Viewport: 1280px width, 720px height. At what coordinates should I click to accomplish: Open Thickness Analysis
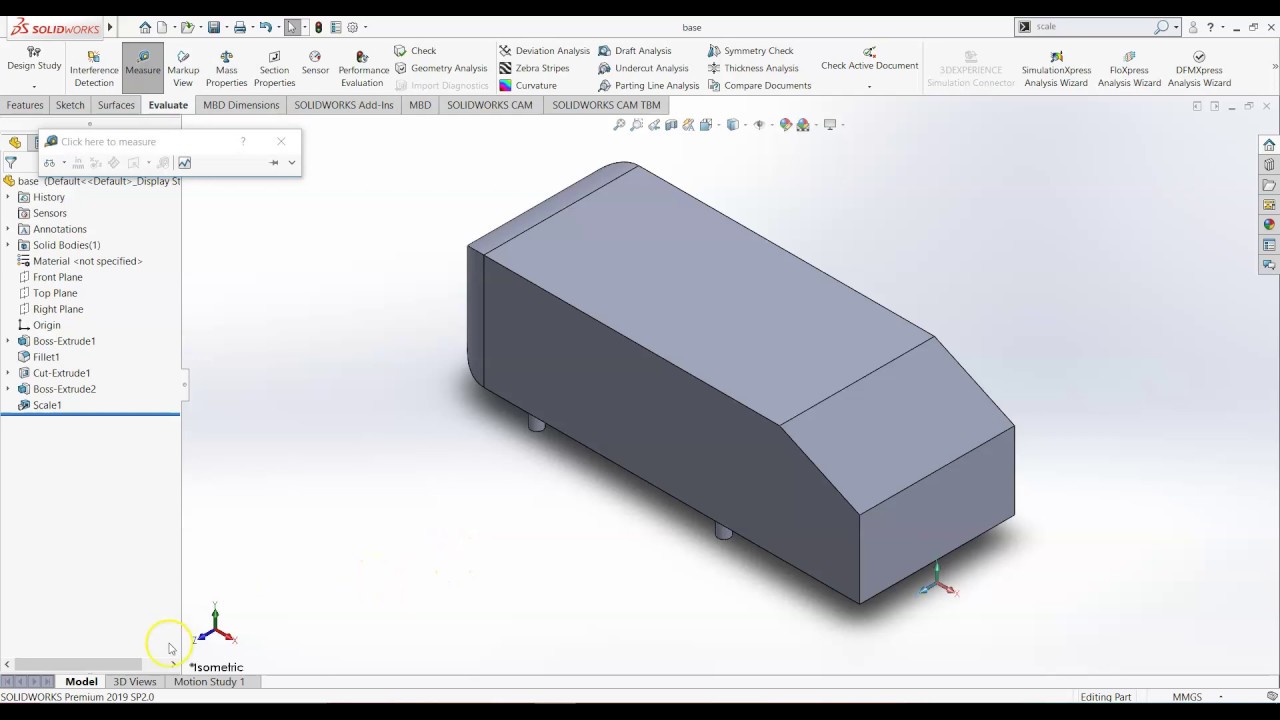[x=752, y=68]
